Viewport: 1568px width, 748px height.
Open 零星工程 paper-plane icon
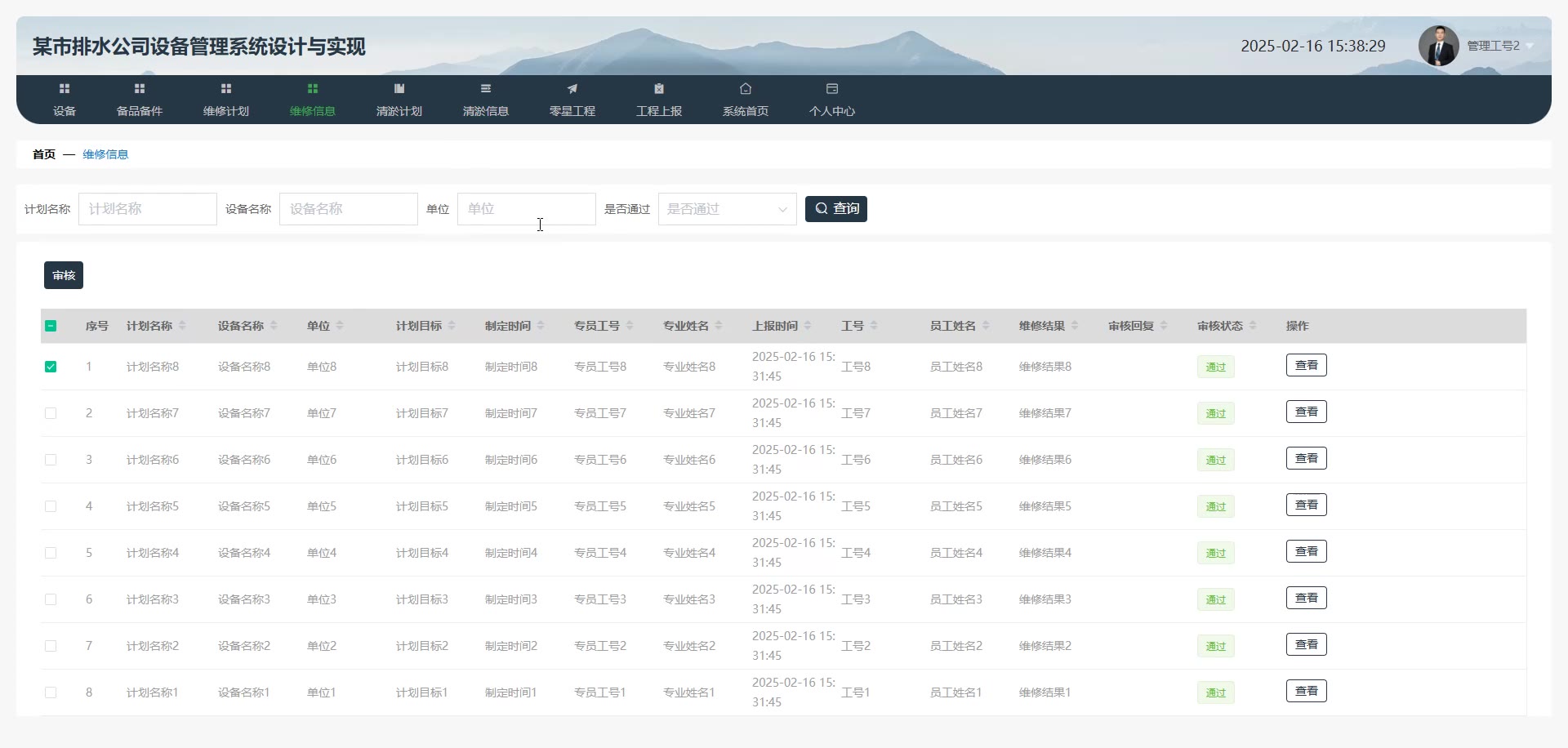tap(572, 89)
